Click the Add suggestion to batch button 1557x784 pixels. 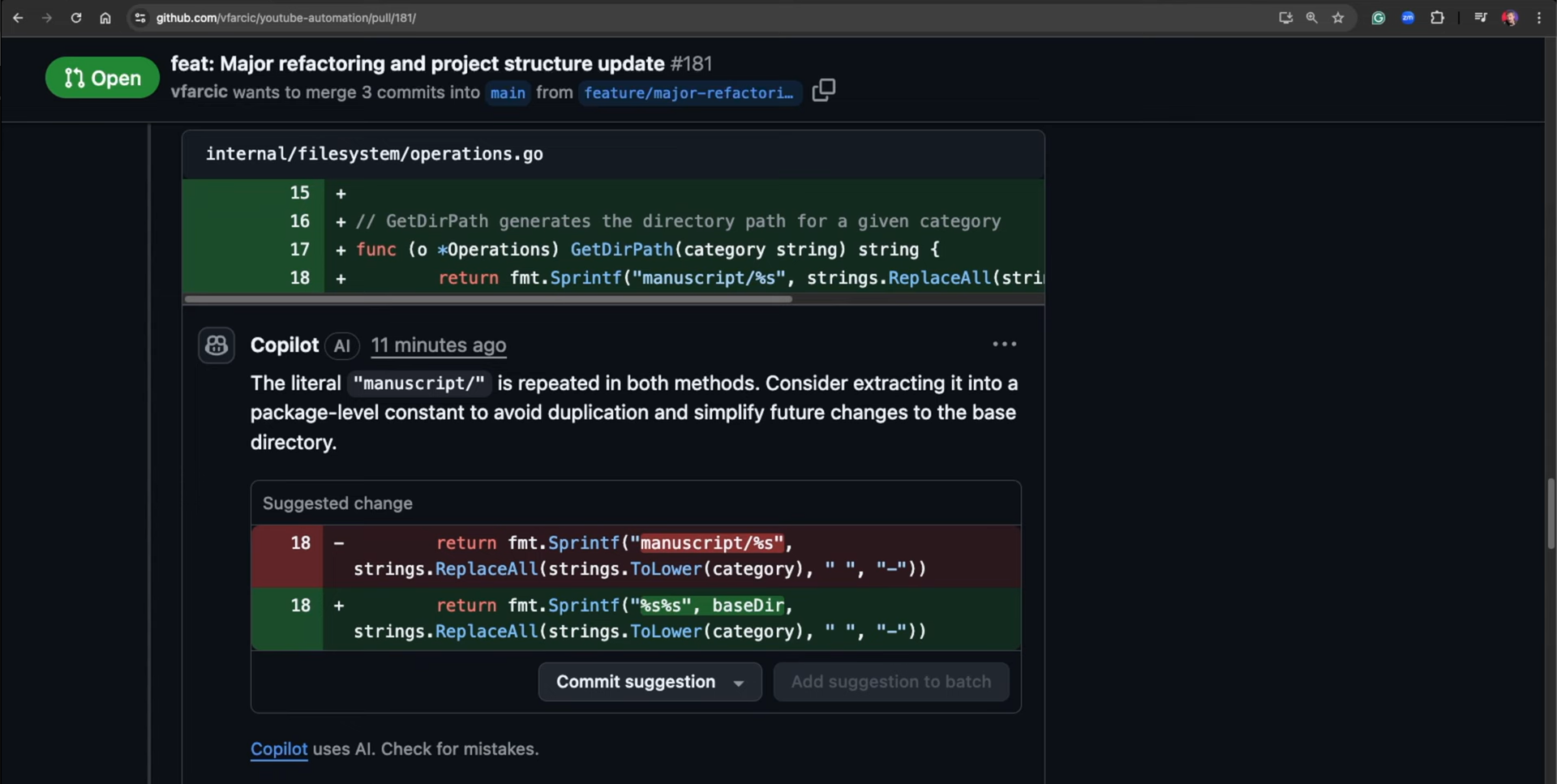pyautogui.click(x=890, y=682)
